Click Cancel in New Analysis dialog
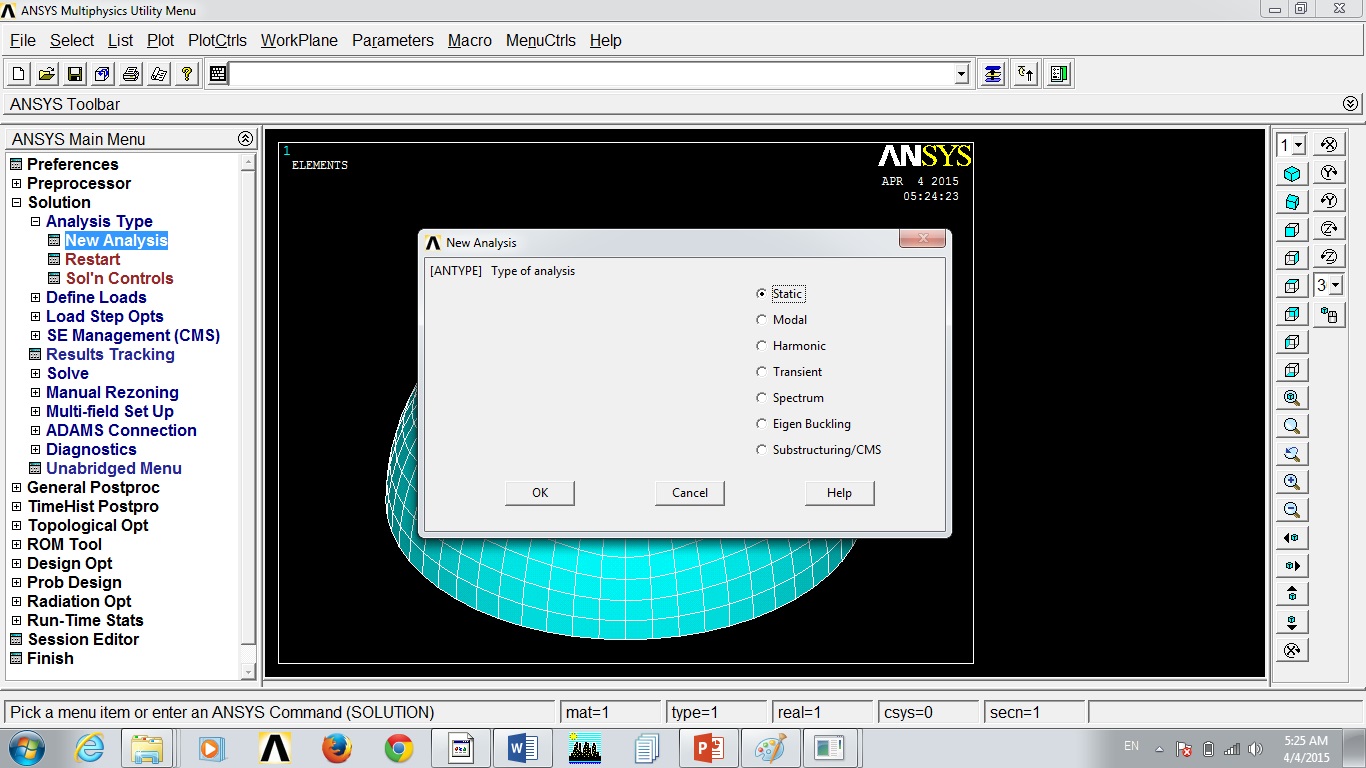This screenshot has height=768, width=1366. click(x=690, y=493)
